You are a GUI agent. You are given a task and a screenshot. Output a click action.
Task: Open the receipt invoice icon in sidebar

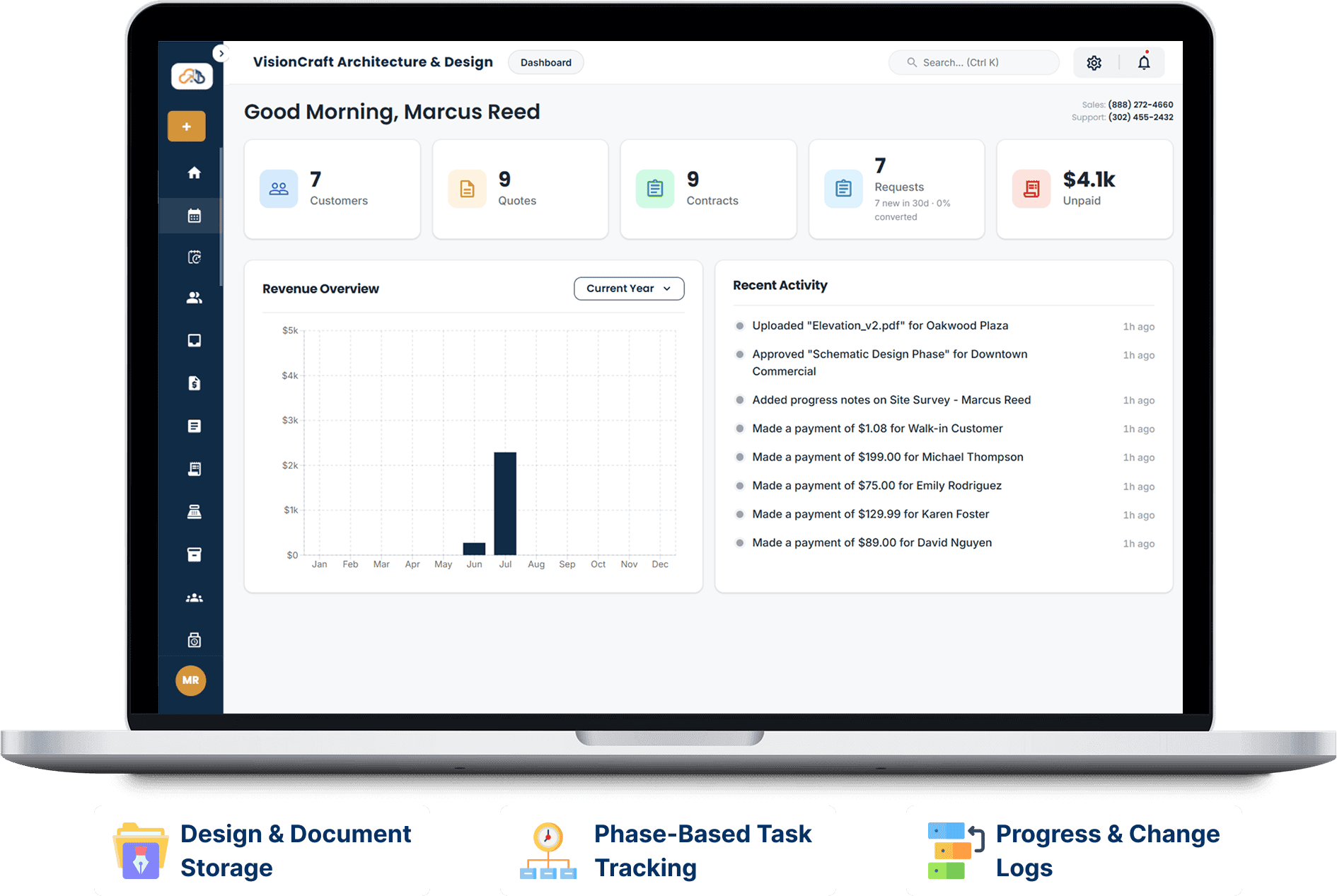click(194, 469)
